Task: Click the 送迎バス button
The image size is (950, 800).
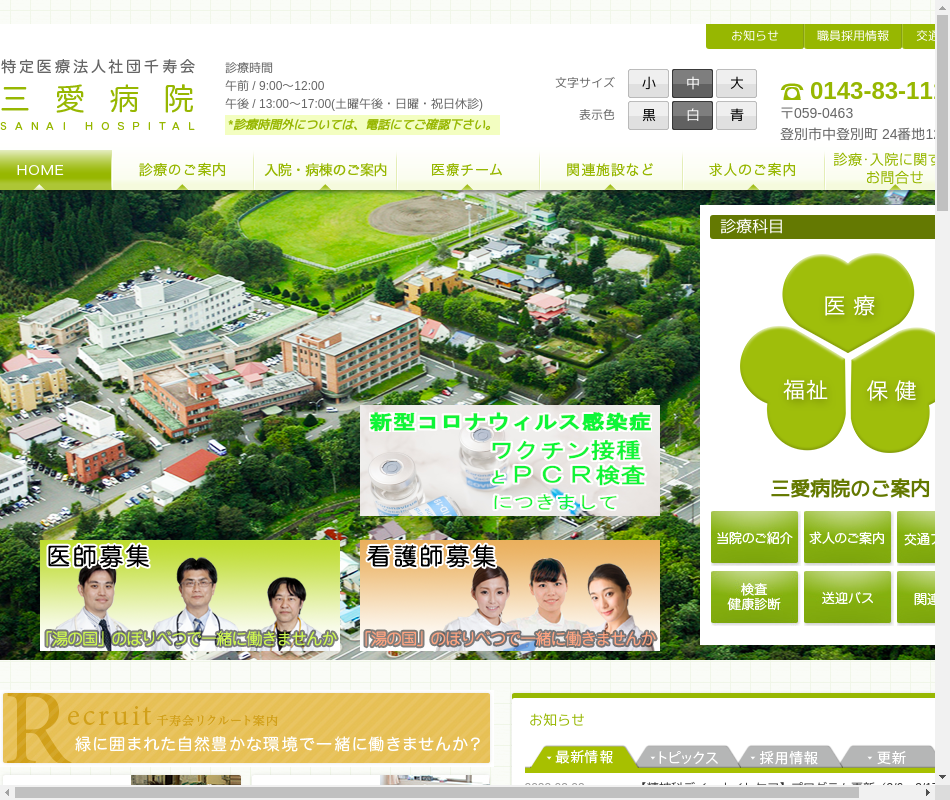Action: tap(848, 598)
